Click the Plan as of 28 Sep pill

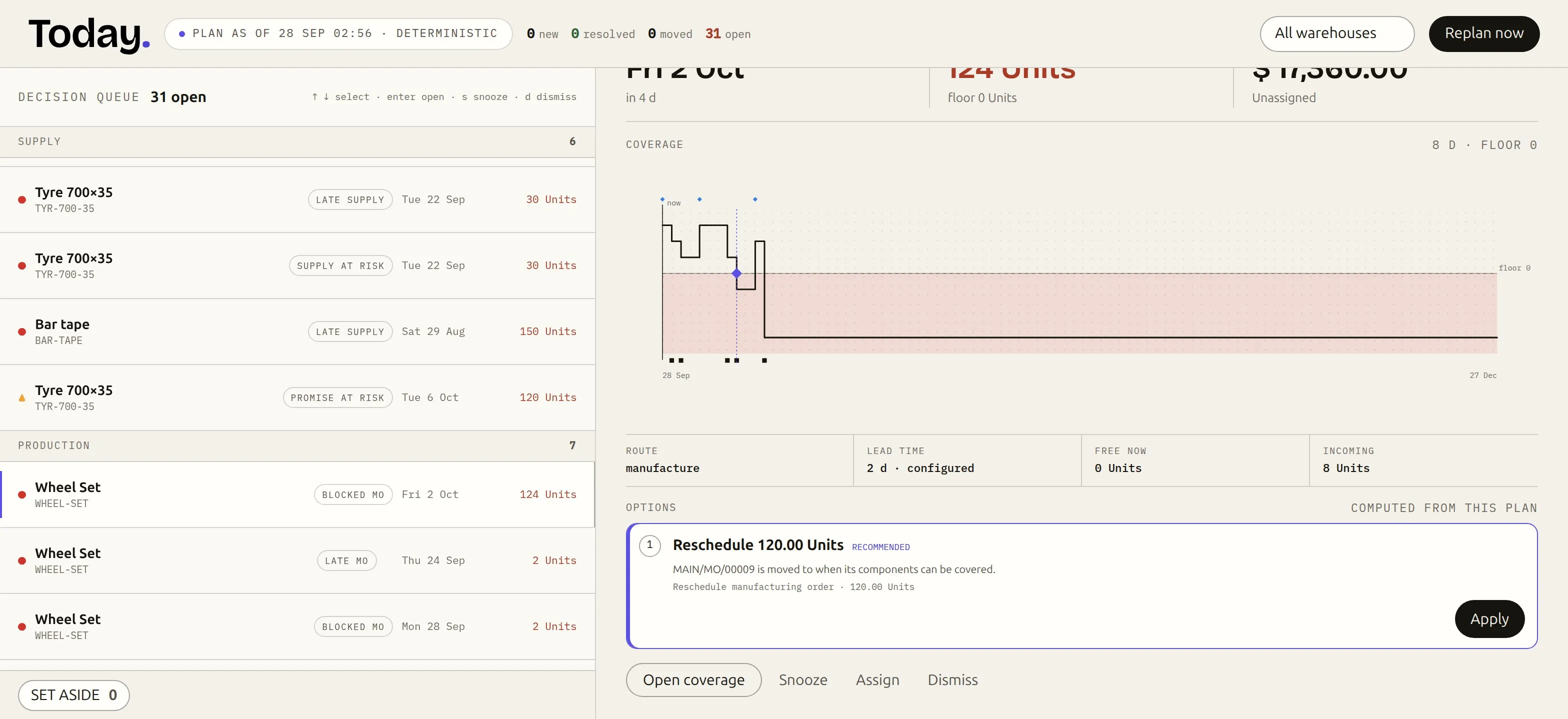[338, 33]
